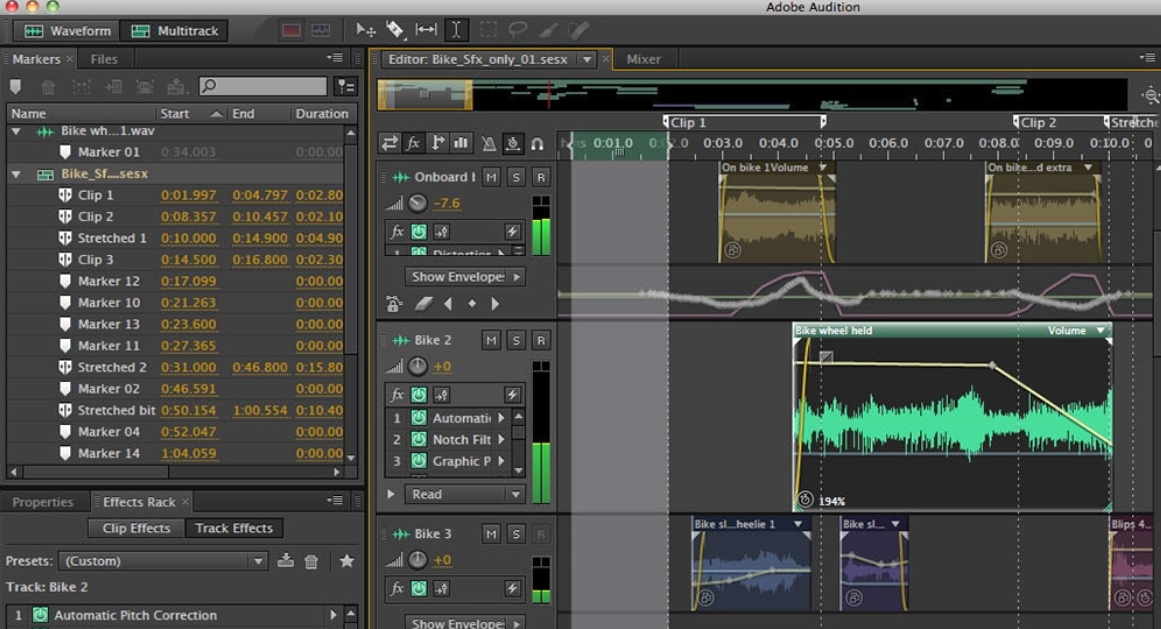Open the Markers panel menu
This screenshot has height=629, width=1161.
click(335, 58)
